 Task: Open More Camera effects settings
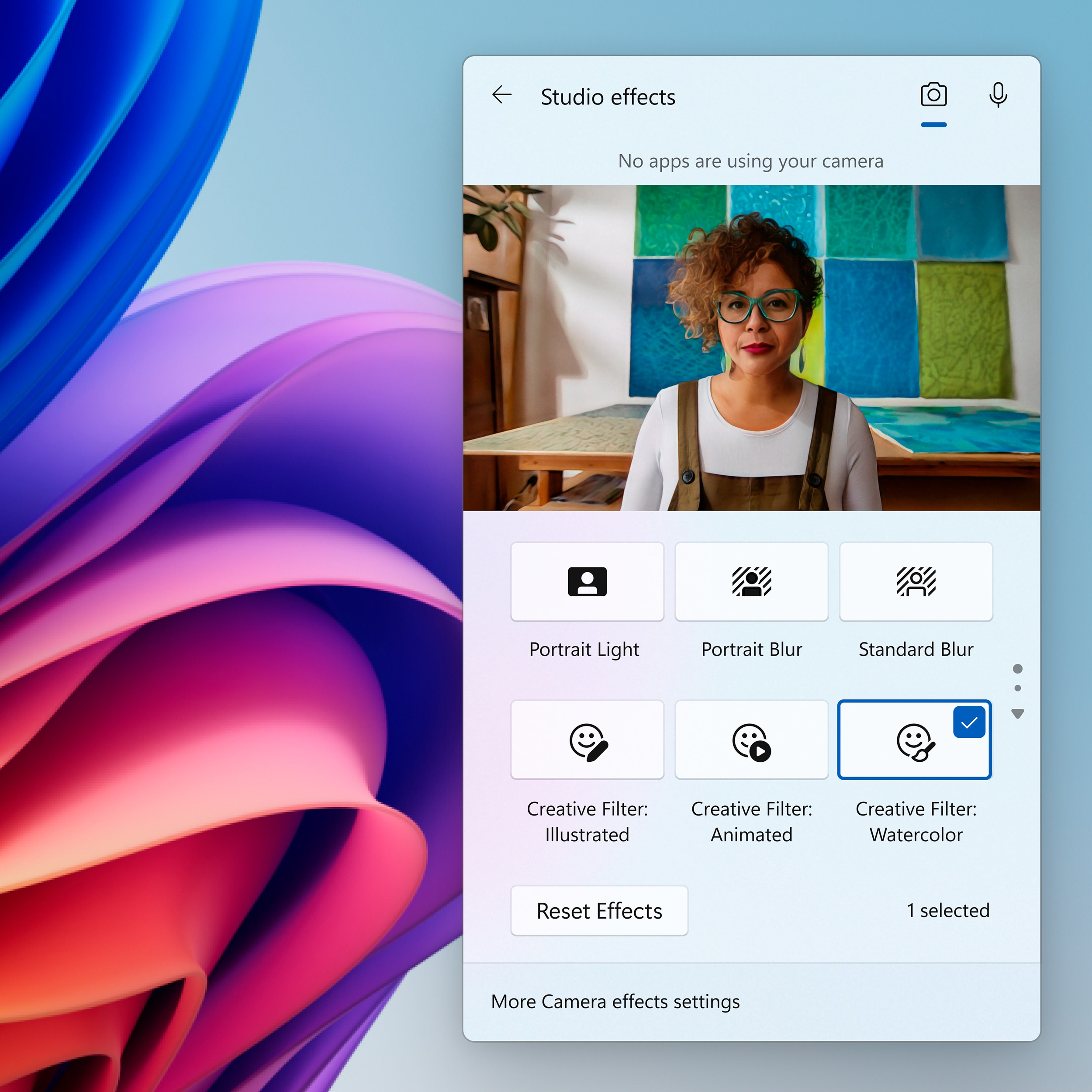615,1002
